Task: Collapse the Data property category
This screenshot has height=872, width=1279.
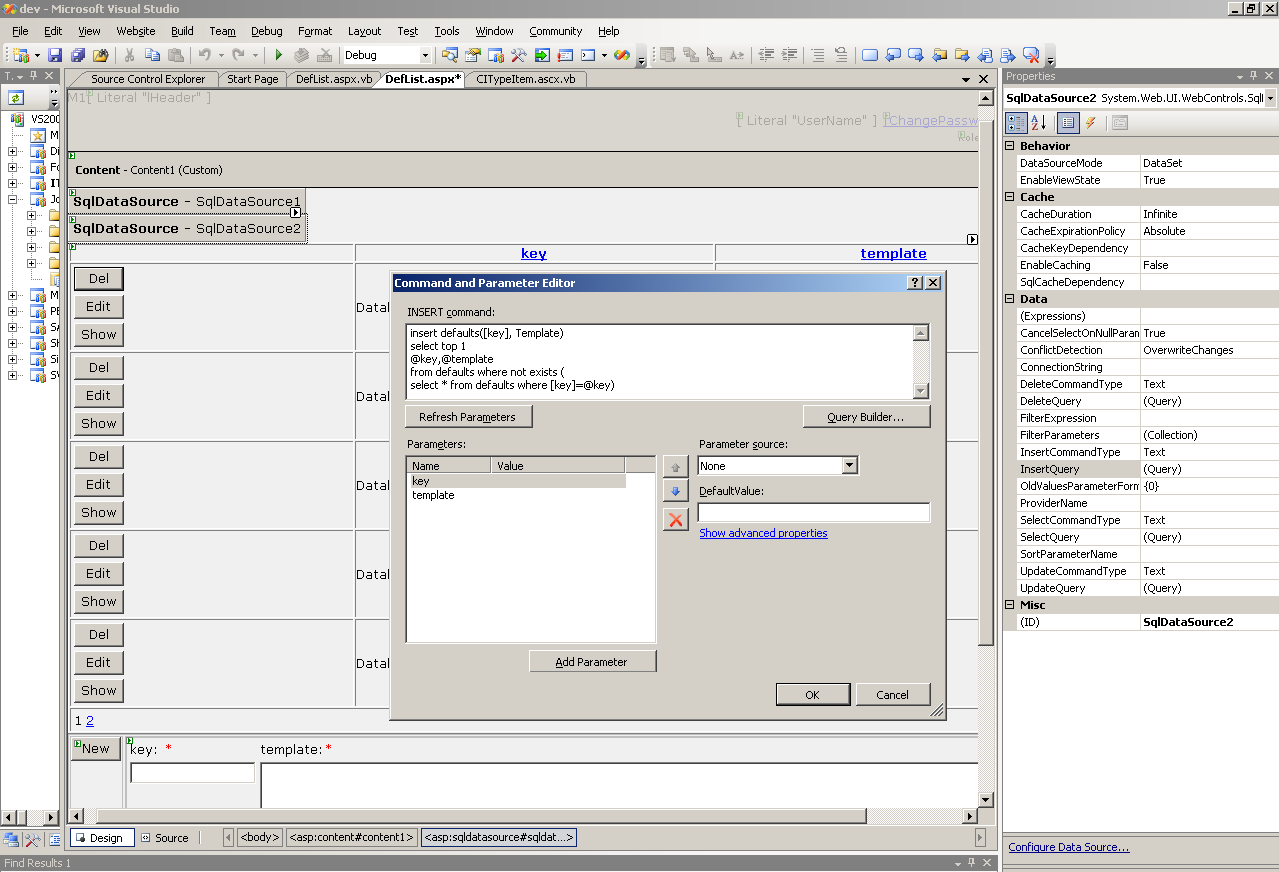Action: coord(1010,299)
